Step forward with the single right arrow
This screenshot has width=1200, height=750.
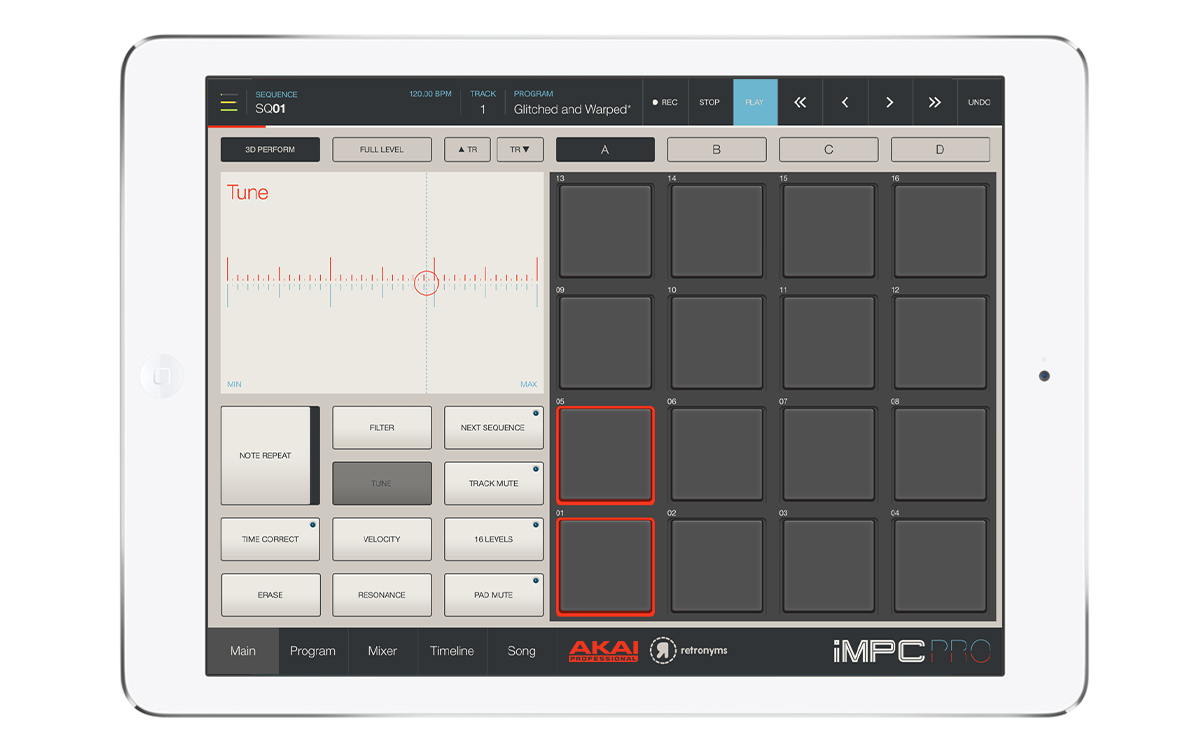(889, 102)
